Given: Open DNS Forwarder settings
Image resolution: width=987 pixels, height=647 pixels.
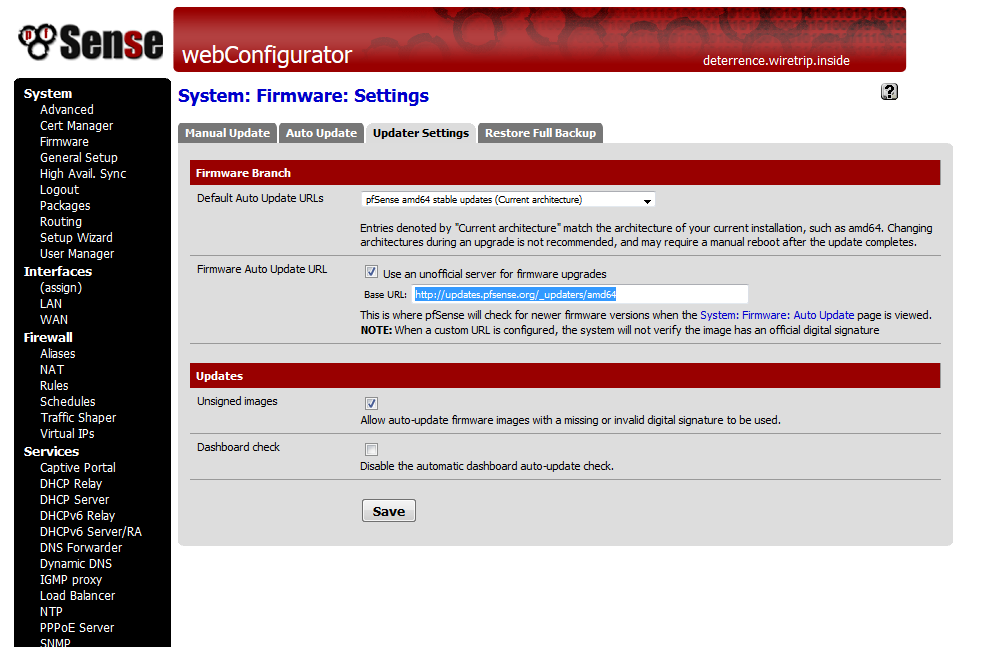Looking at the screenshot, I should pyautogui.click(x=81, y=548).
